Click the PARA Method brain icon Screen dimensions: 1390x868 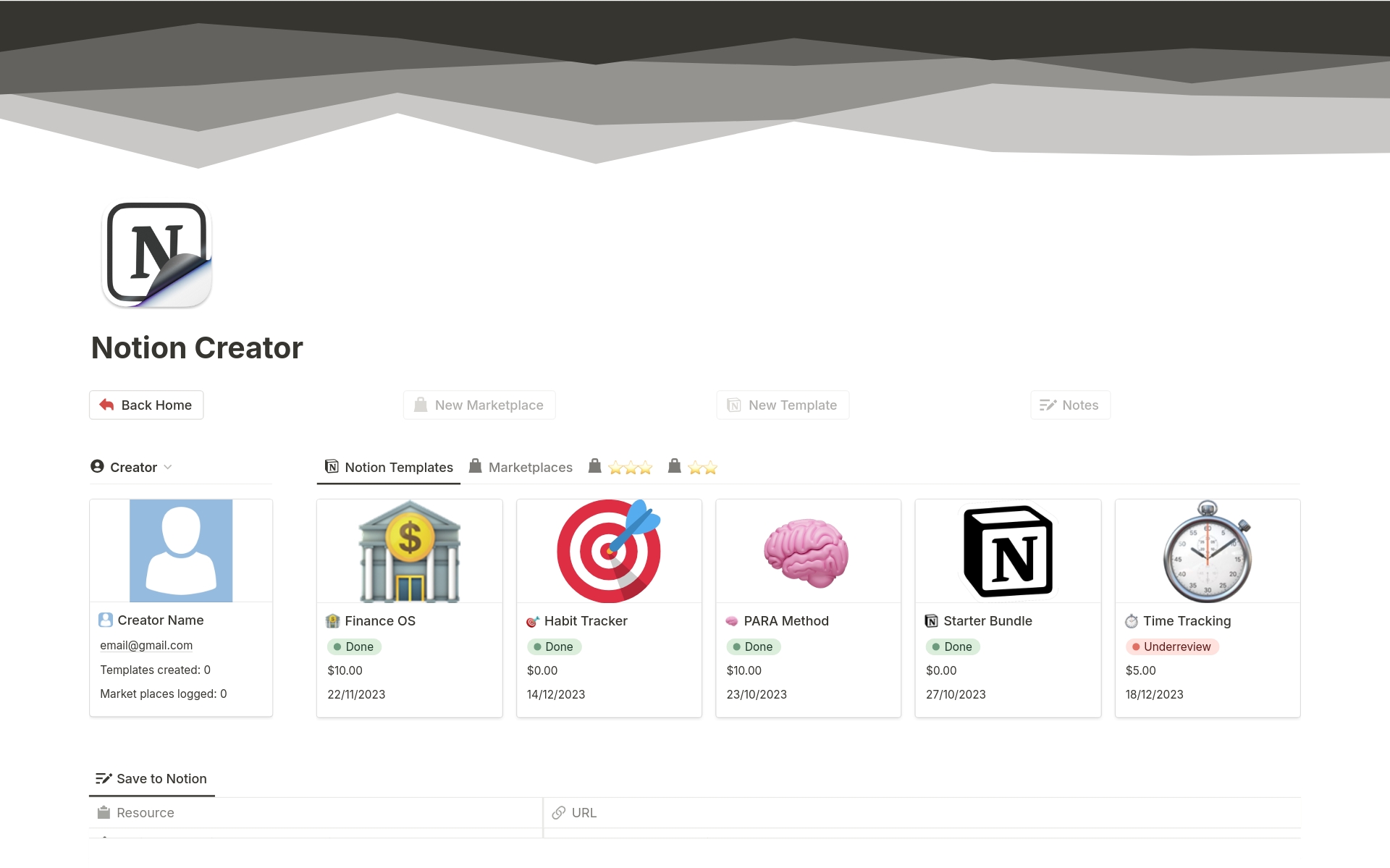click(732, 621)
